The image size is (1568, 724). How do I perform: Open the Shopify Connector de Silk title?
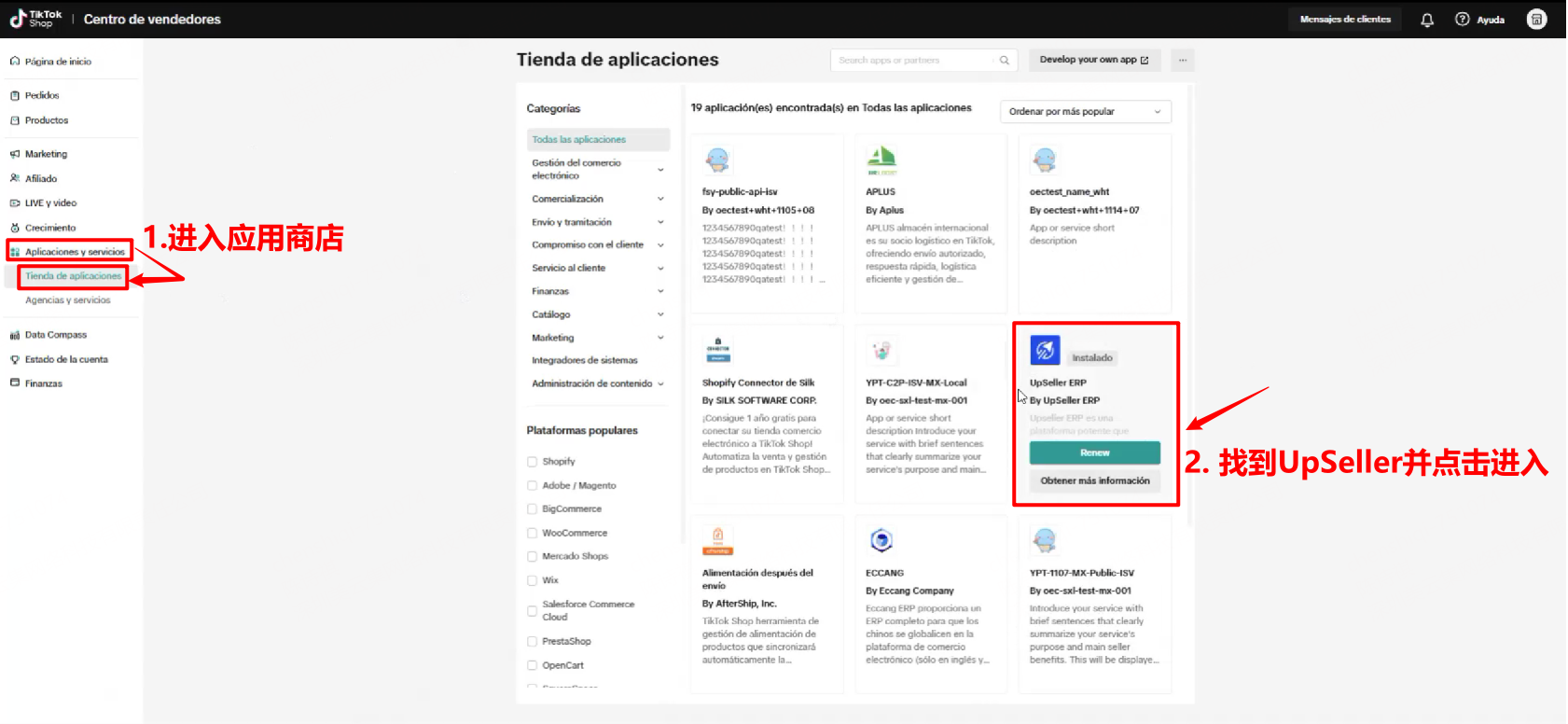[758, 383]
